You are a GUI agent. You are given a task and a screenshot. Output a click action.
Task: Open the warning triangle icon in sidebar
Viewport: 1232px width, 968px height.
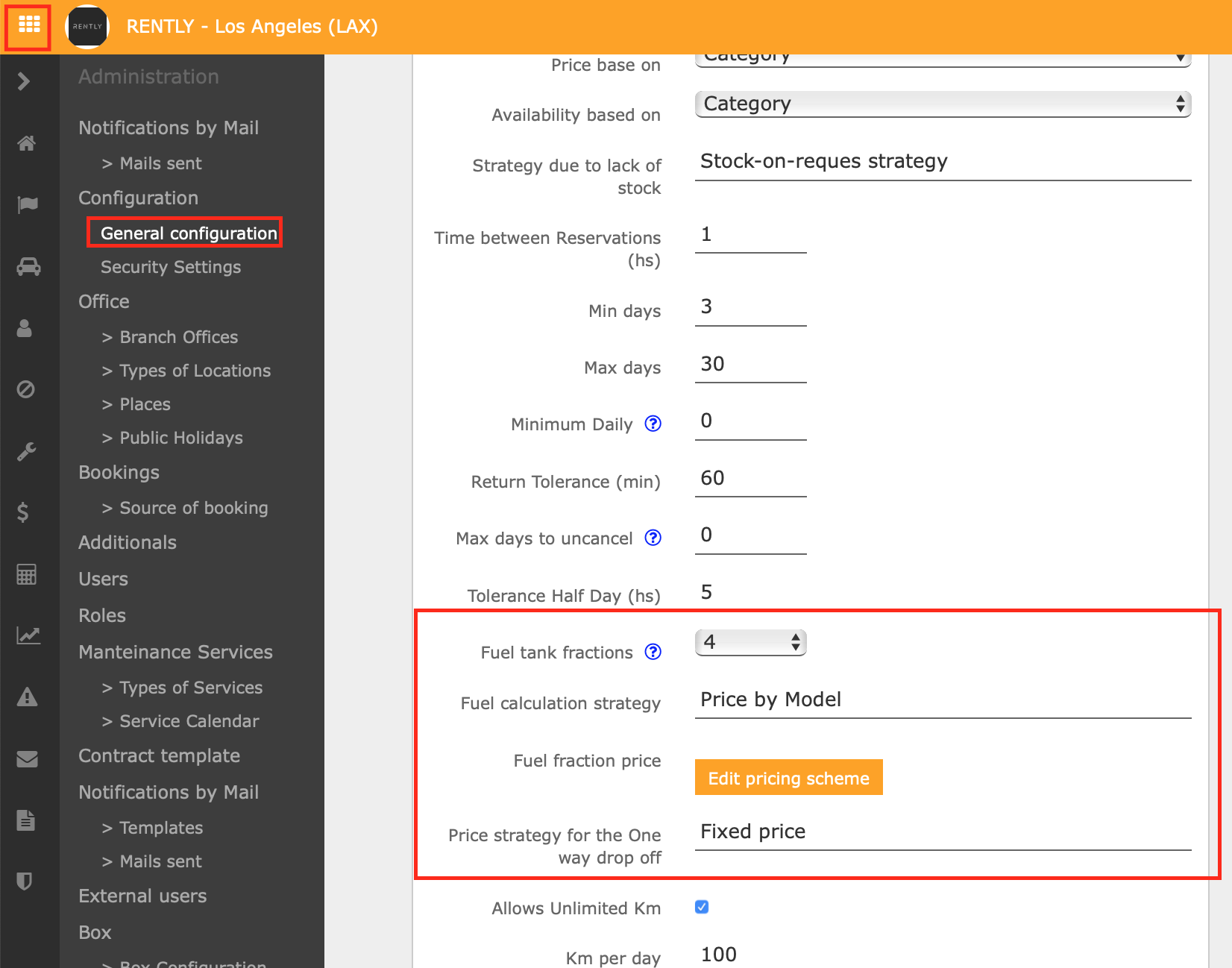coord(27,697)
